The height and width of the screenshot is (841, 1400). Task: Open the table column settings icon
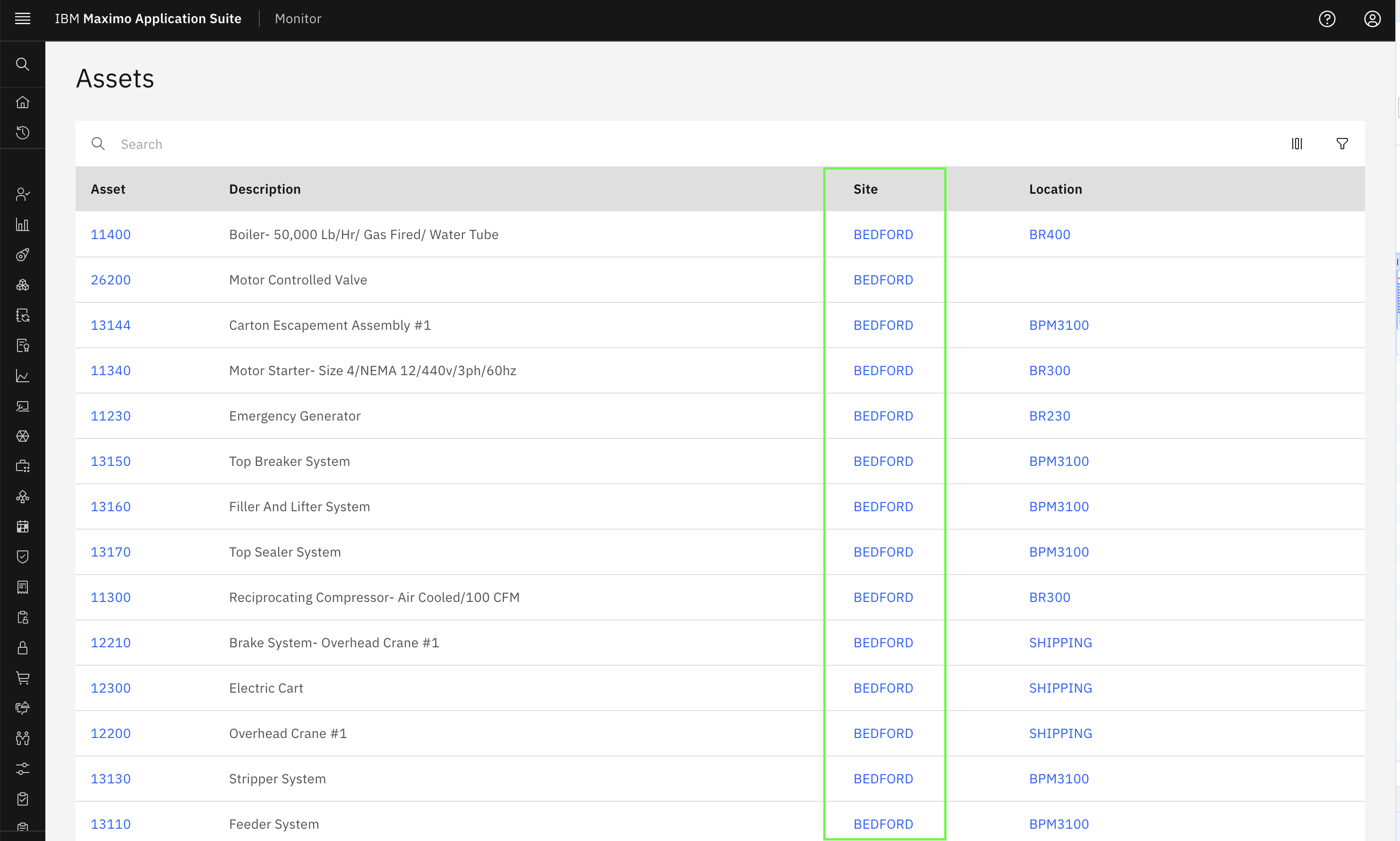(x=1297, y=143)
